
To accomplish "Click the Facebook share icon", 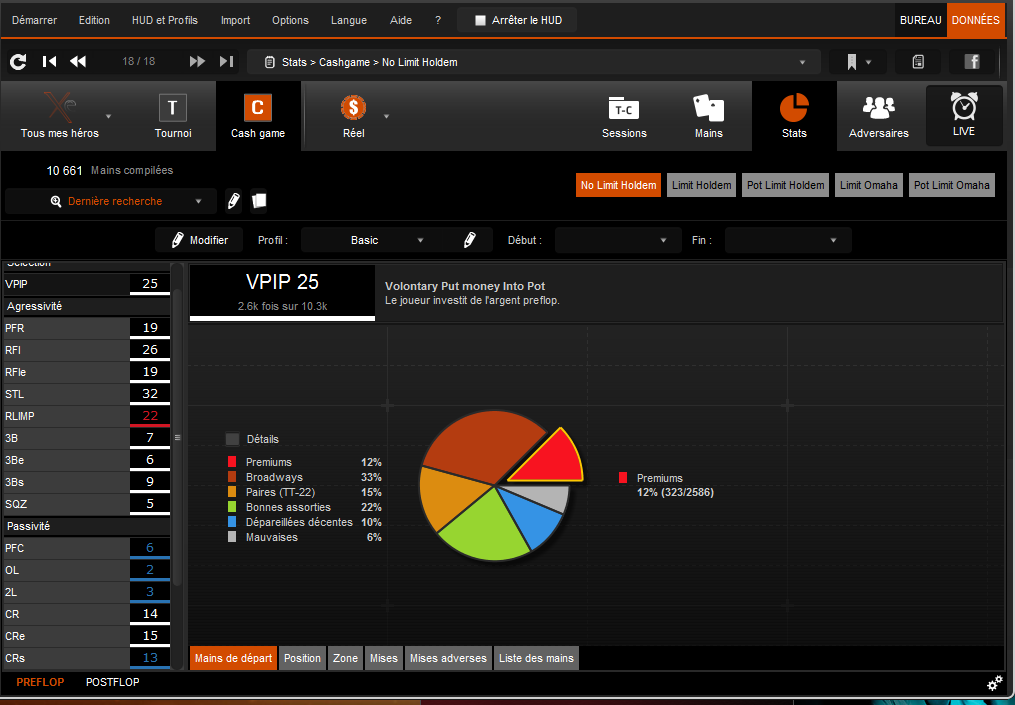I will pyautogui.click(x=972, y=62).
